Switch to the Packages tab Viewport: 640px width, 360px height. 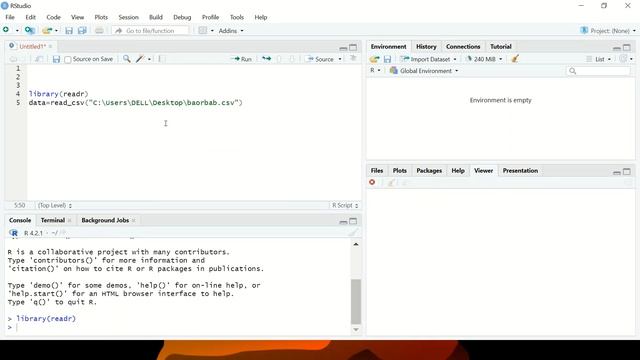pyautogui.click(x=429, y=171)
